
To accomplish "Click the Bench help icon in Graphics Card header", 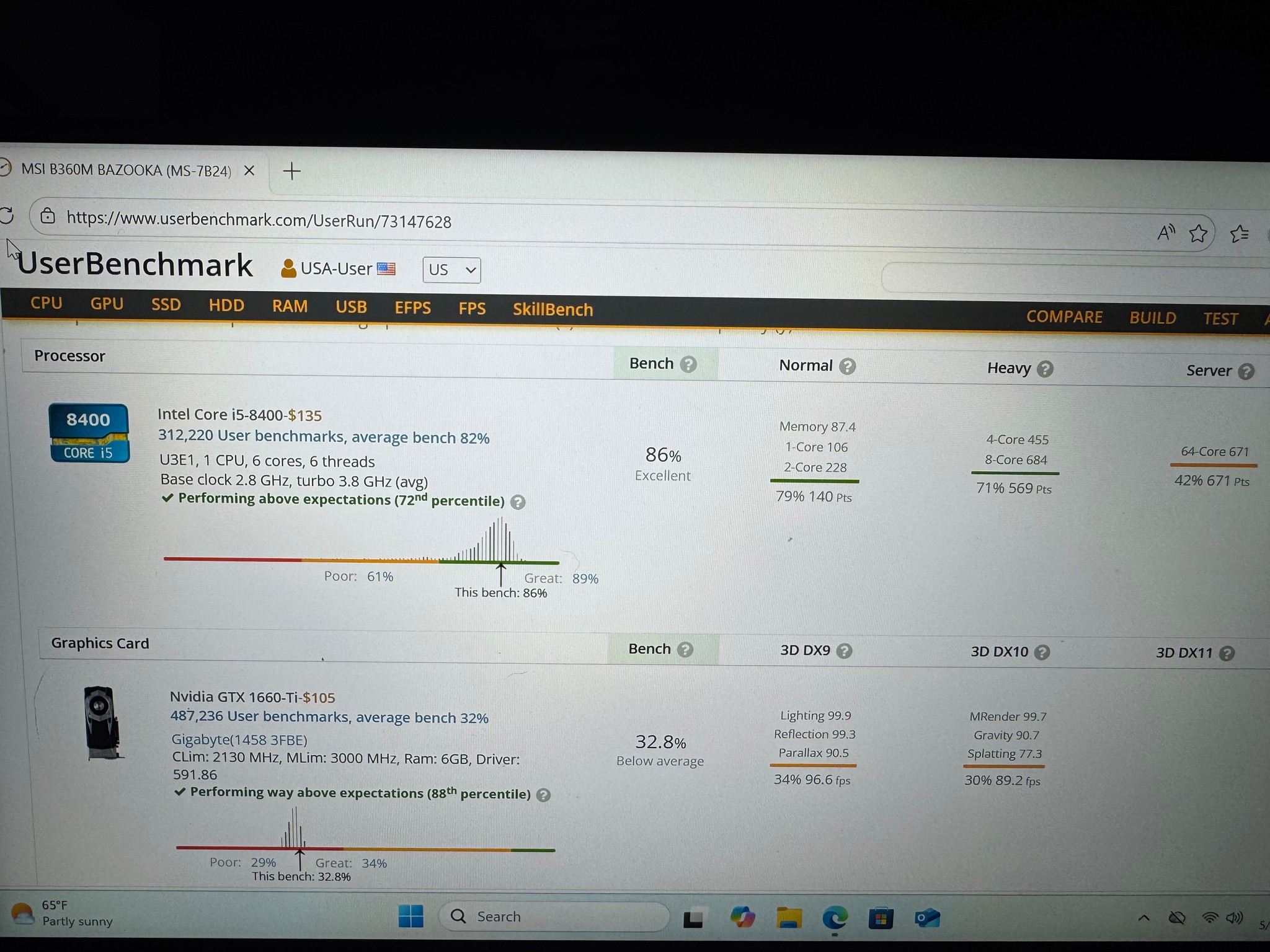I will tap(685, 650).
